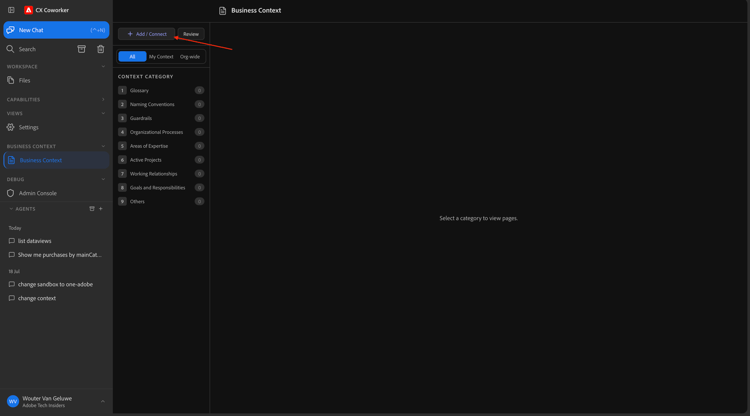Click the trash icon beside Search
Viewport: 750px width, 416px height.
tap(100, 49)
